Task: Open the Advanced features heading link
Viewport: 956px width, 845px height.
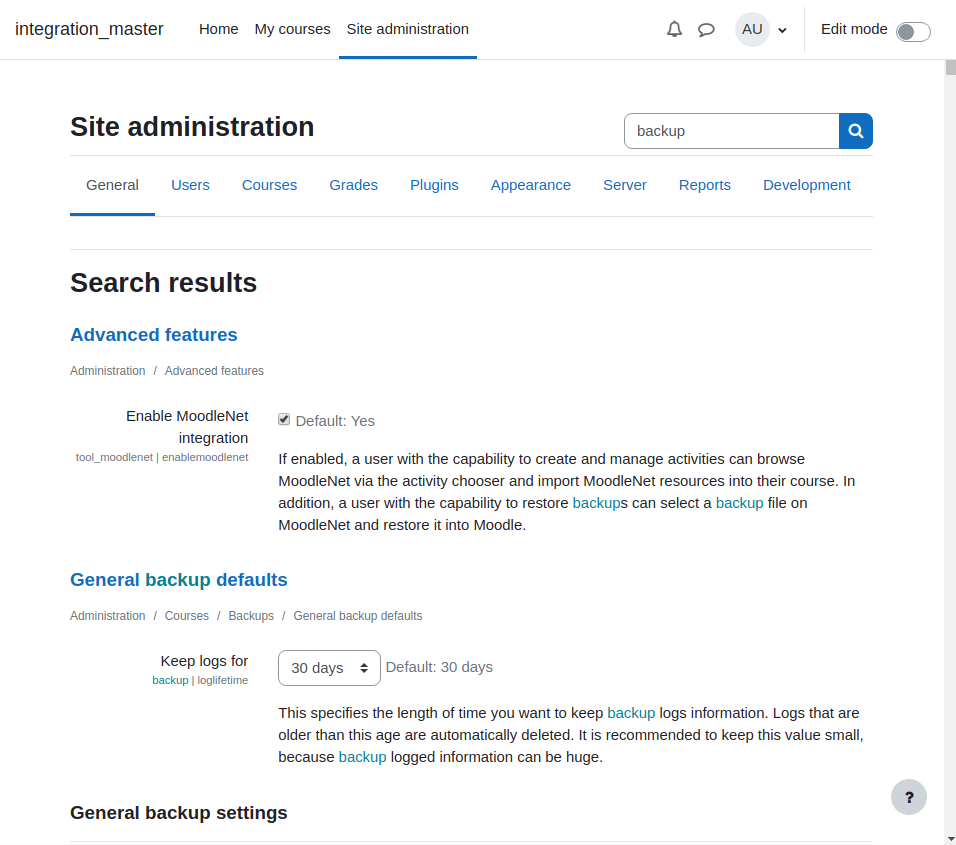Action: (154, 335)
